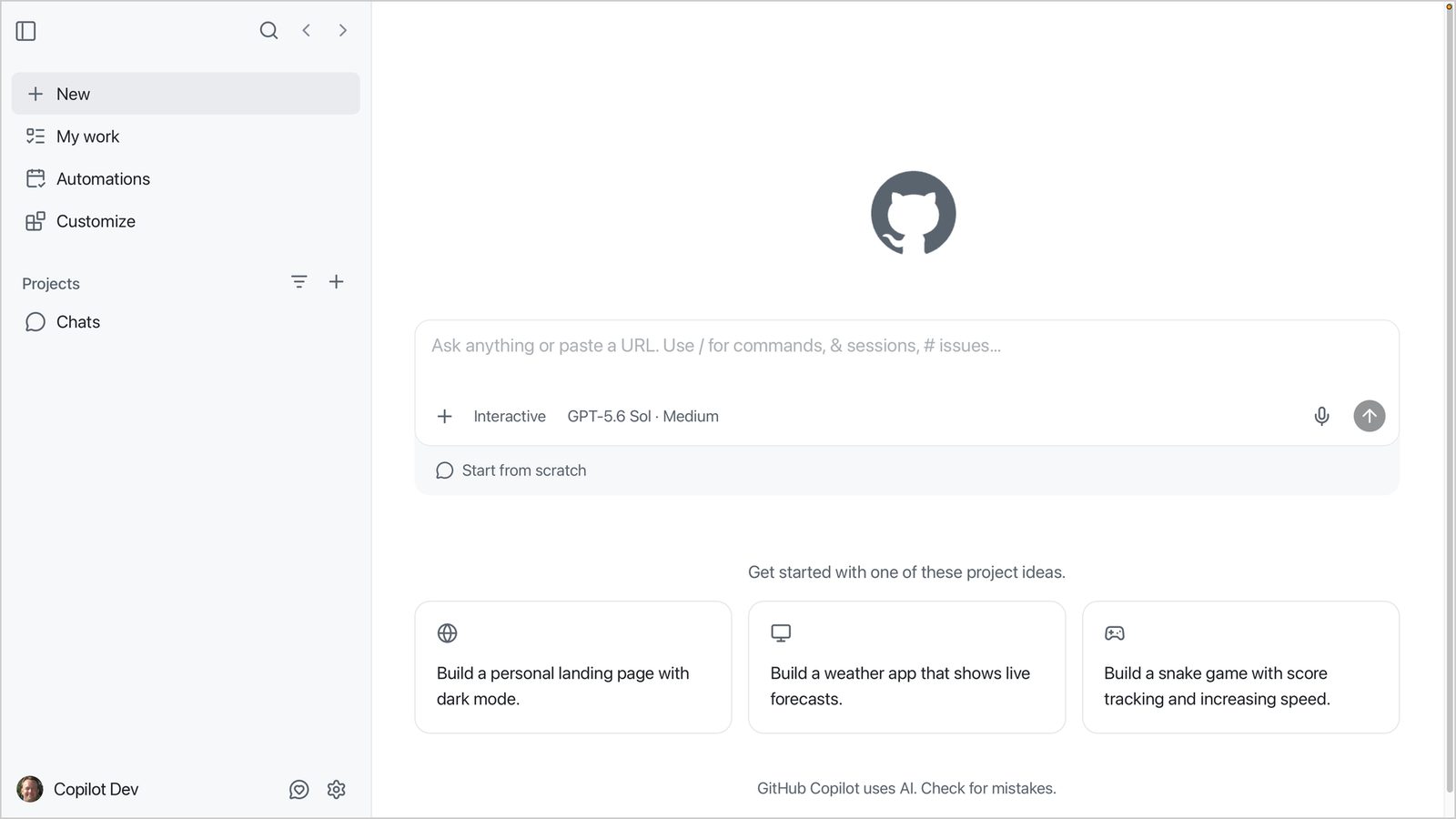Click the Copilot Dev profile avatar
Image resolution: width=1456 pixels, height=819 pixels.
30,789
